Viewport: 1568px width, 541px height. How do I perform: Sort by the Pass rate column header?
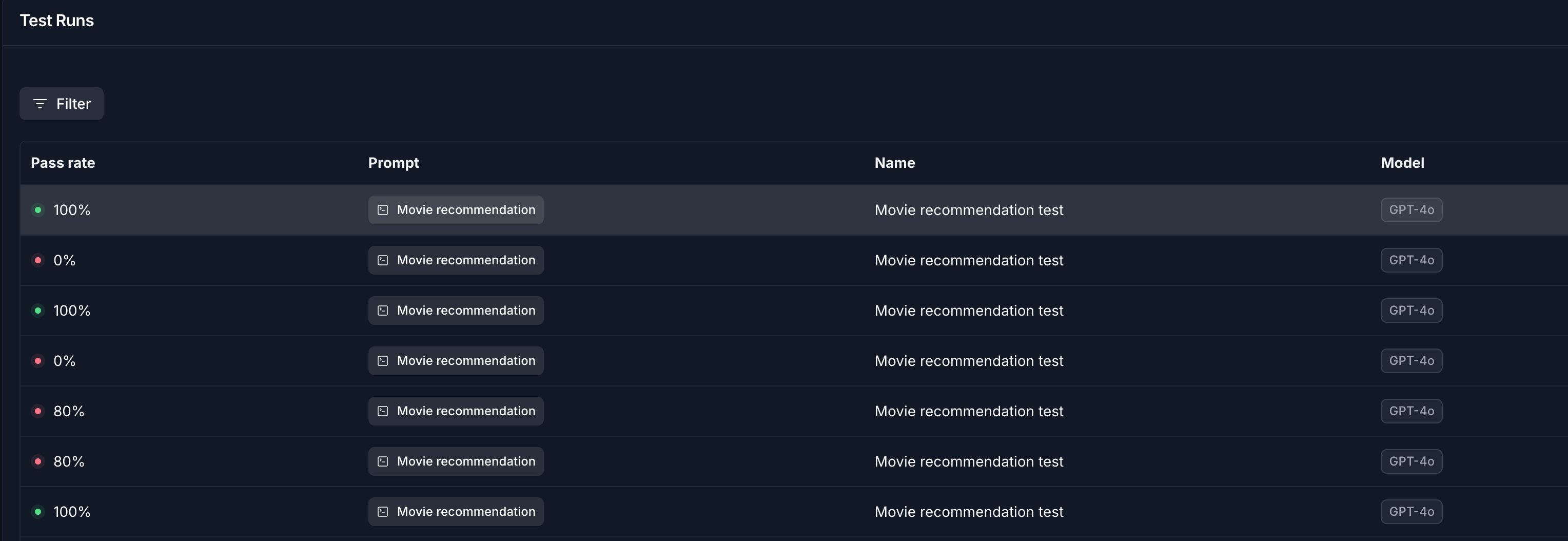[62, 163]
